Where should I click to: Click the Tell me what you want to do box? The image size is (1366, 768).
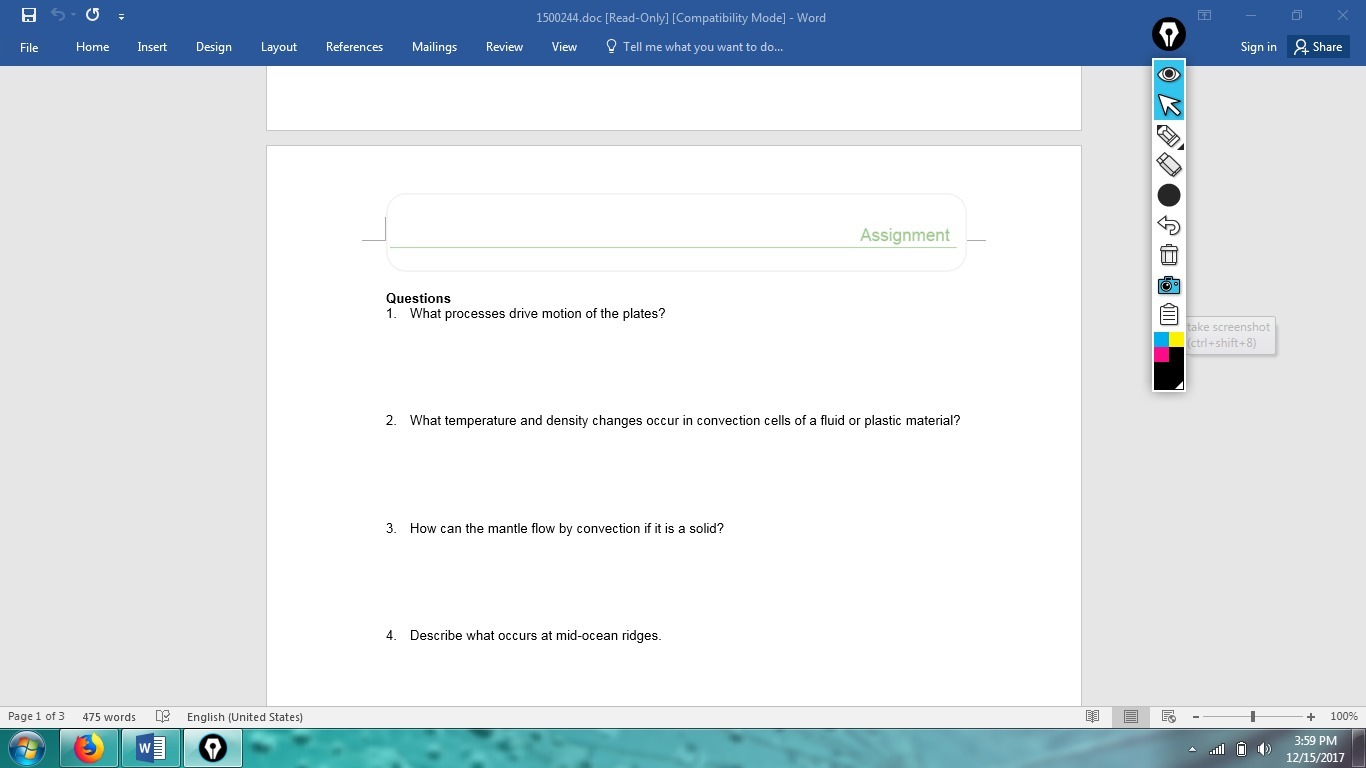[694, 47]
